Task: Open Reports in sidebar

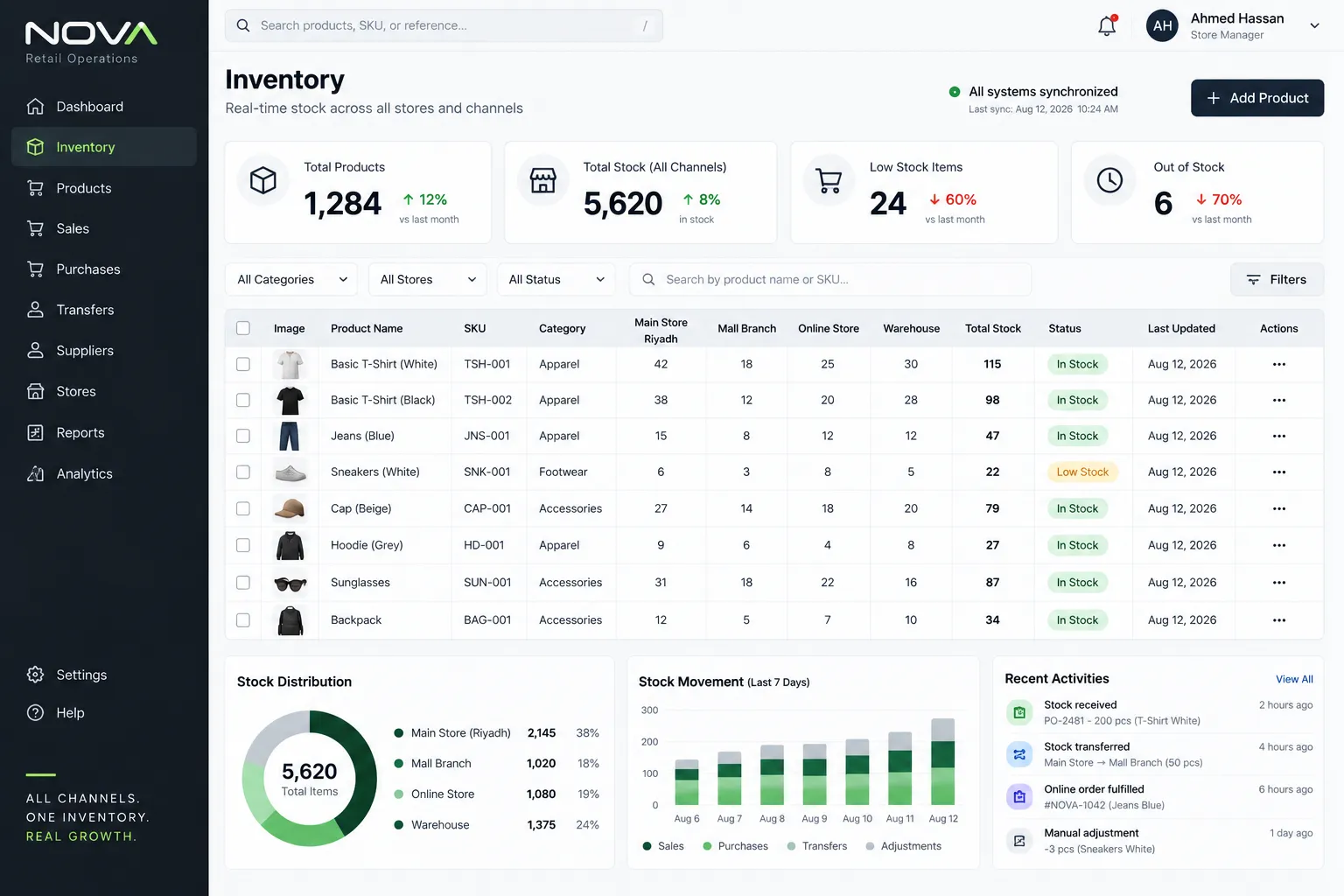Action: click(104, 432)
